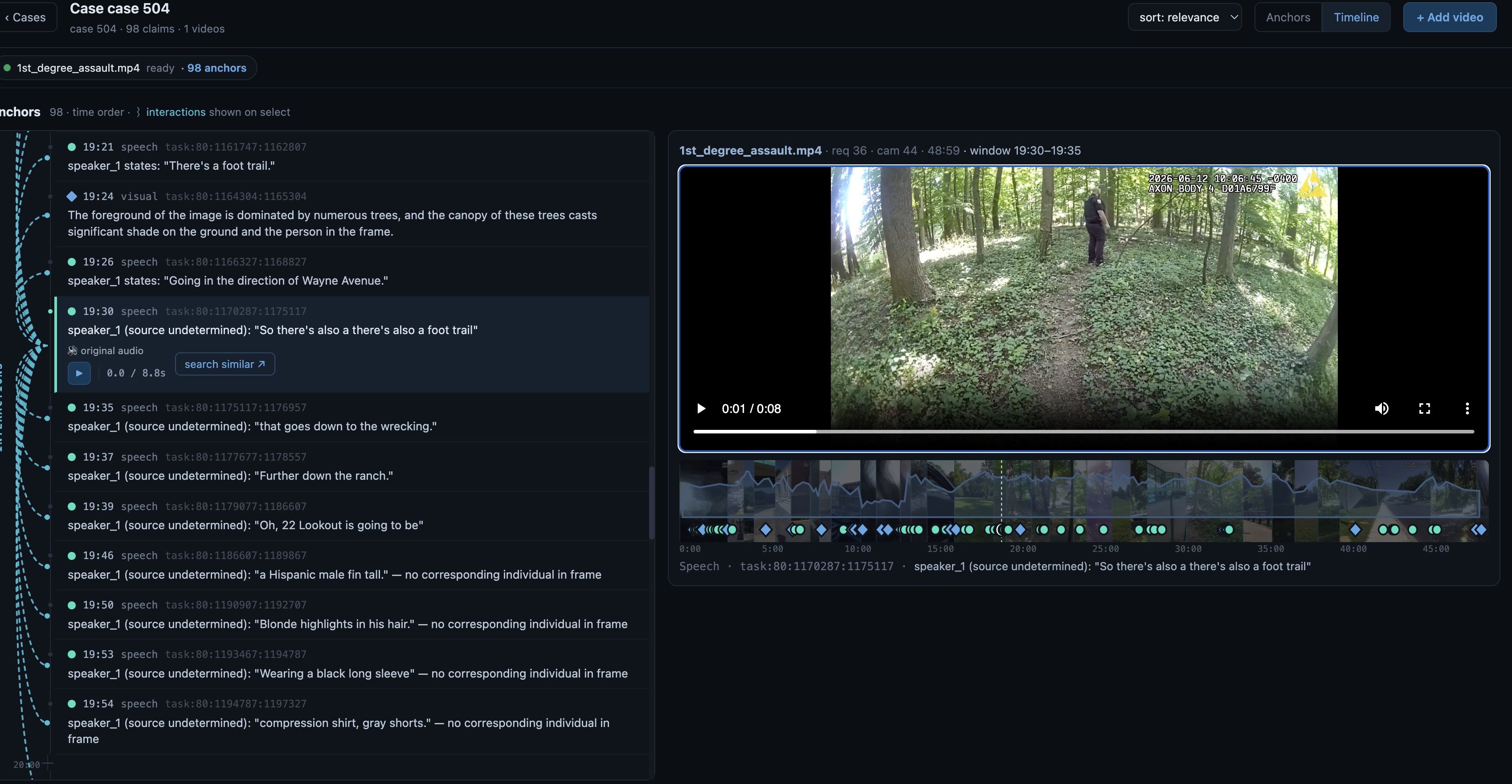
Task: Select the 19:35 "goes down to the wrecking" anchor
Action: click(x=352, y=416)
